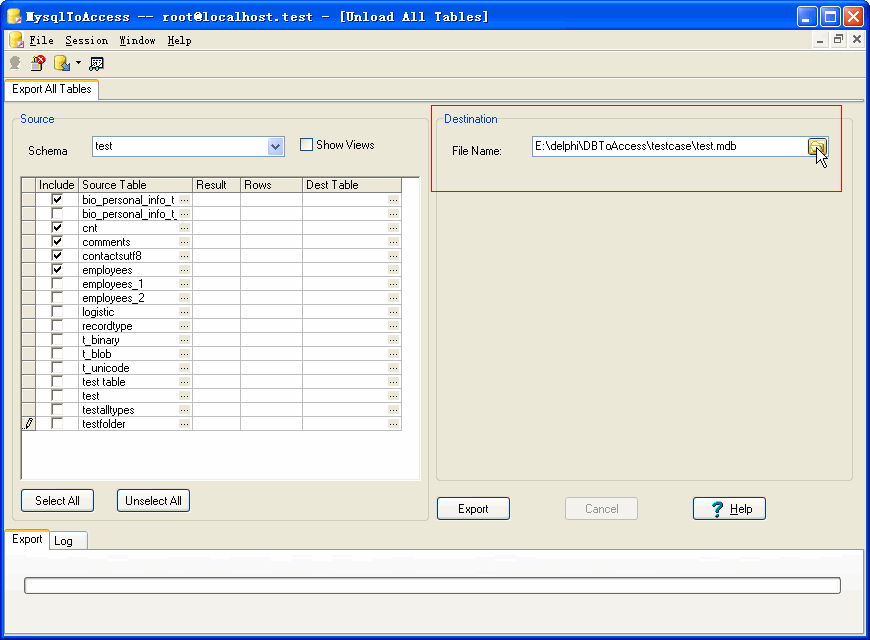Switch to the Log tab
The image size is (870, 640).
(69, 541)
